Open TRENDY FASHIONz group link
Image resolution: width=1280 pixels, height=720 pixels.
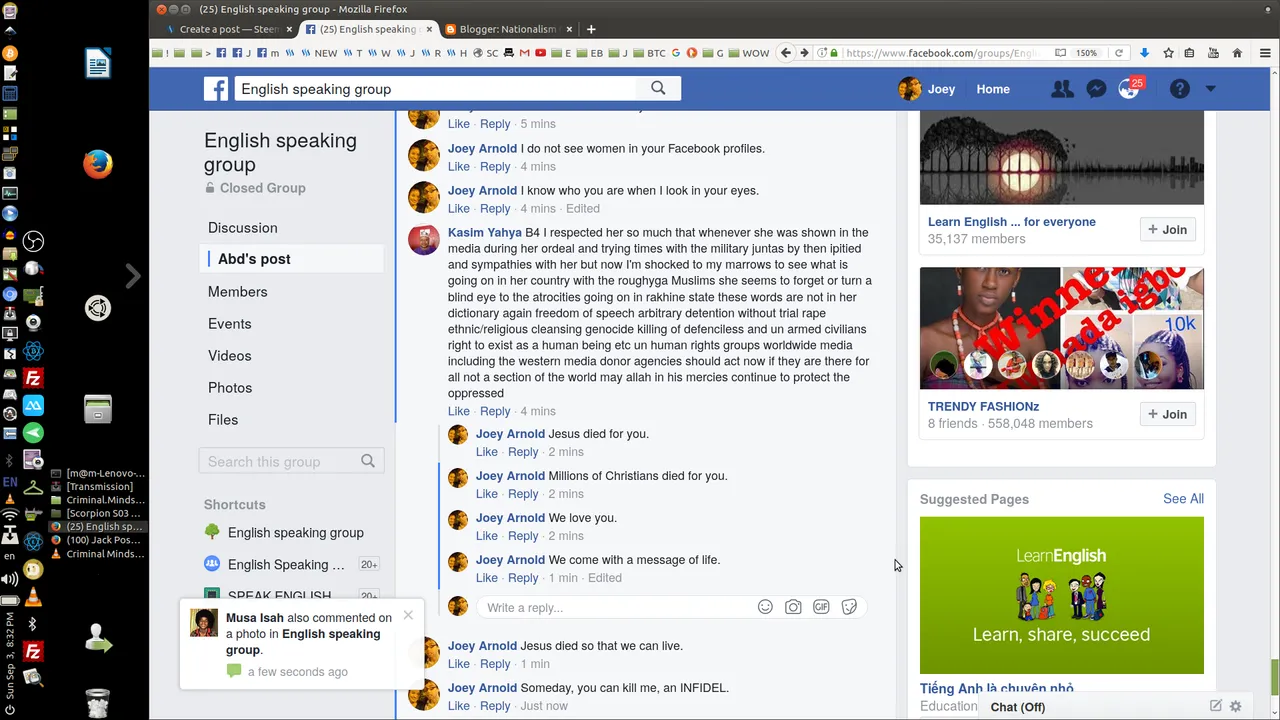click(x=983, y=407)
